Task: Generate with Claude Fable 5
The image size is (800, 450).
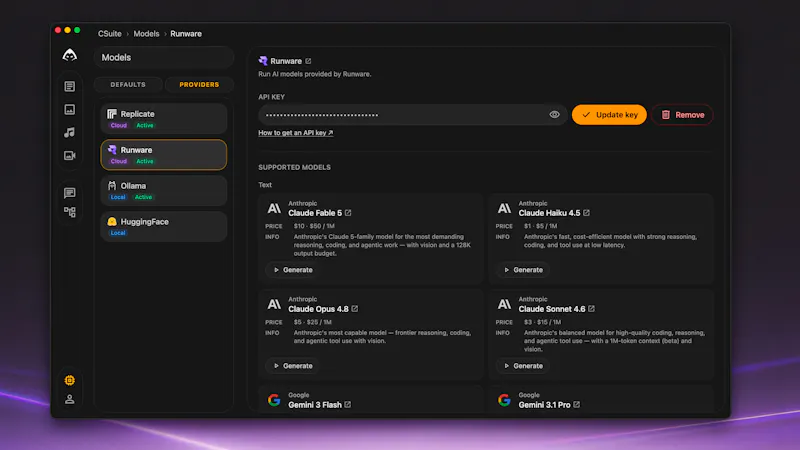Action: (293, 270)
